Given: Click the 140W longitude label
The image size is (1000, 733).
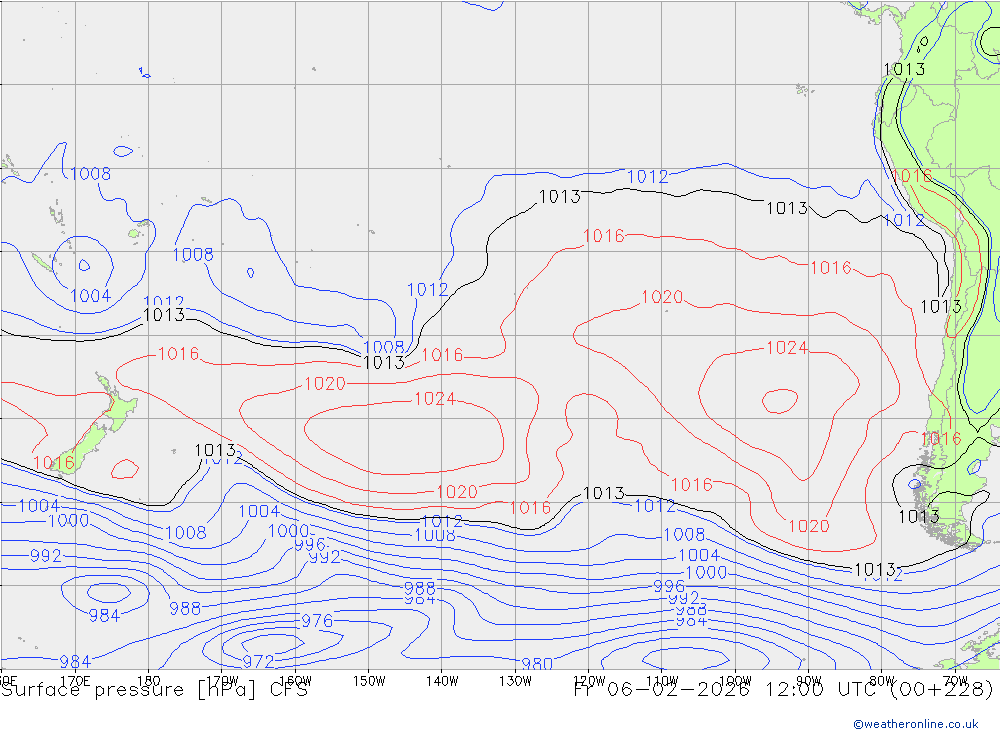Looking at the screenshot, I should [442, 681].
